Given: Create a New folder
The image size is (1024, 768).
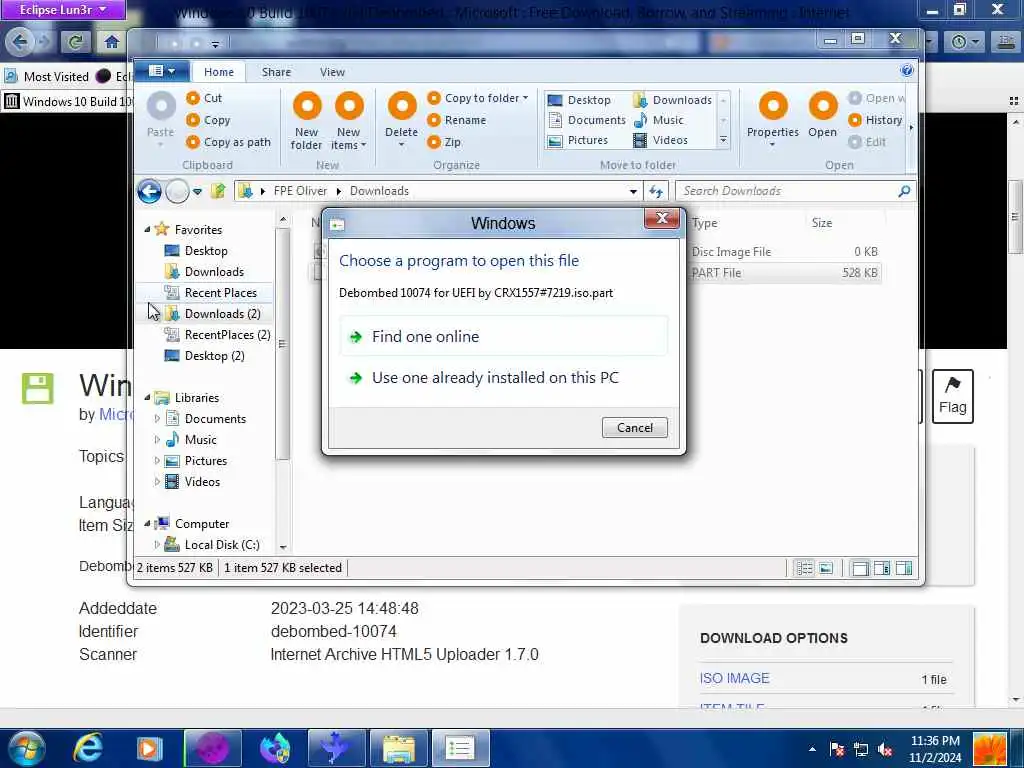Looking at the screenshot, I should pyautogui.click(x=306, y=121).
